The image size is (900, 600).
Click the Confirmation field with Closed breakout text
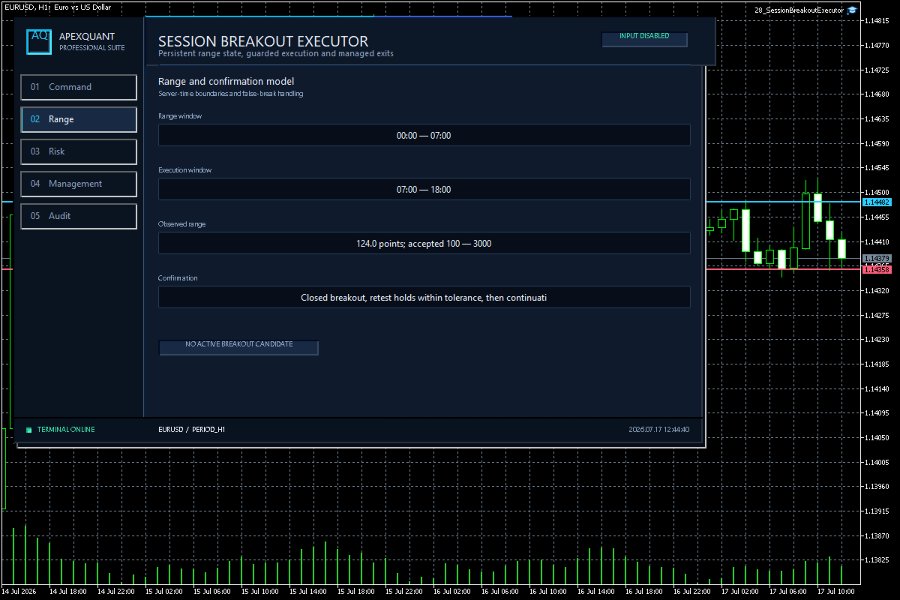(x=424, y=297)
